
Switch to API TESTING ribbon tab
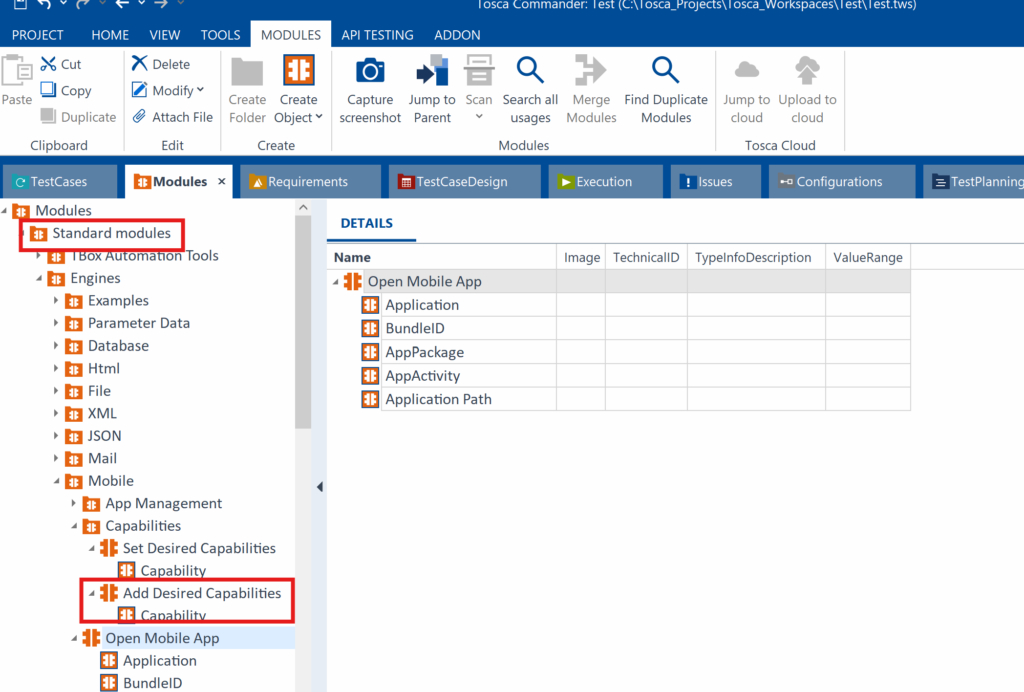coord(377,35)
